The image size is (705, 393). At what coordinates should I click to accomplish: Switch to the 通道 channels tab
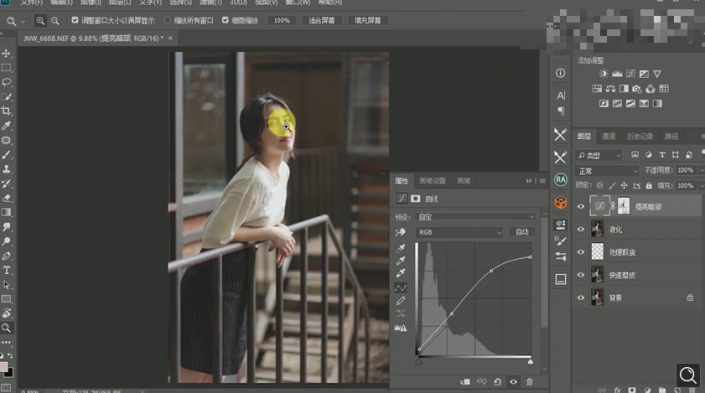point(609,136)
